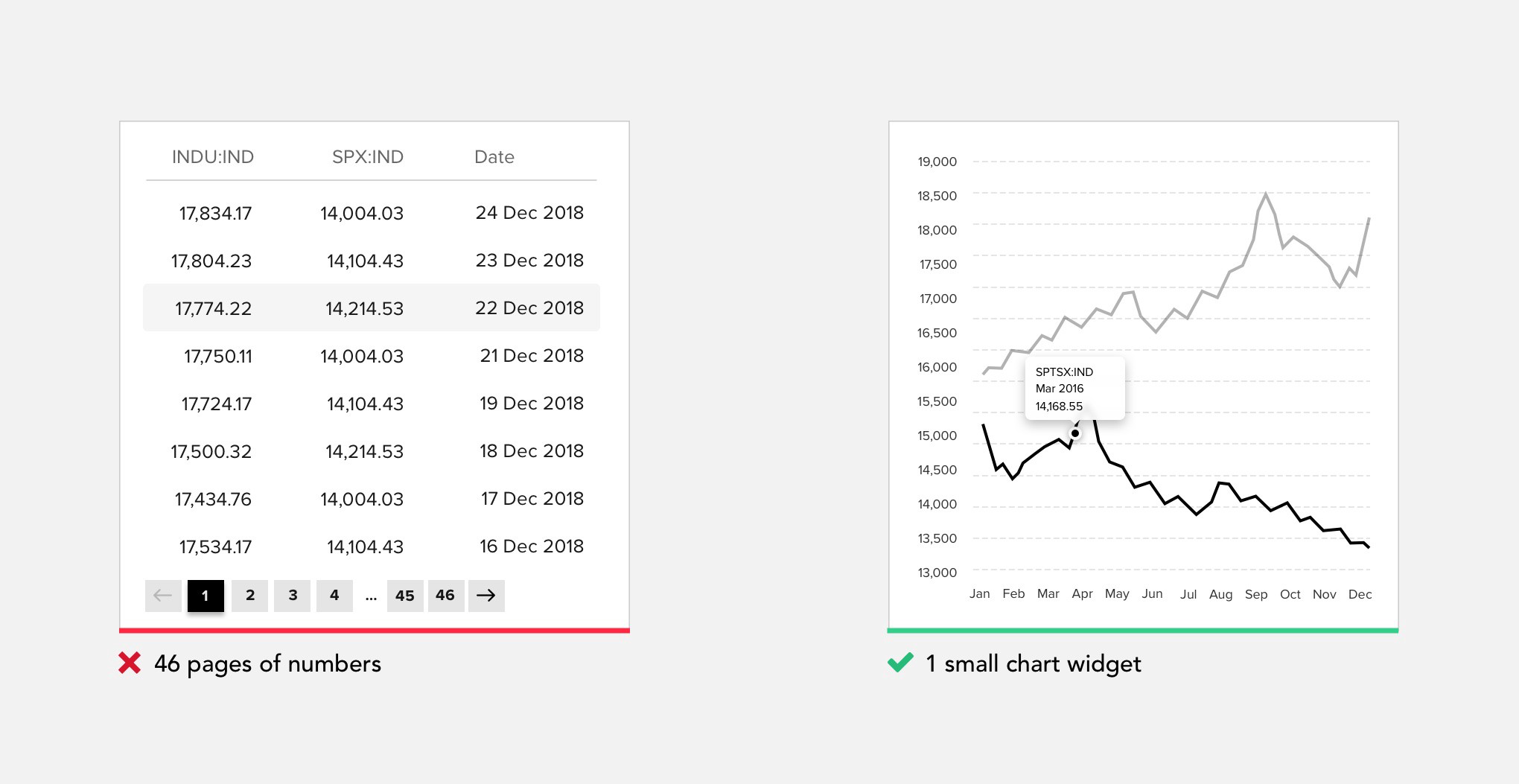This screenshot has height=784, width=1519.
Task: Sort by INDU:IND column header
Action: point(213,157)
